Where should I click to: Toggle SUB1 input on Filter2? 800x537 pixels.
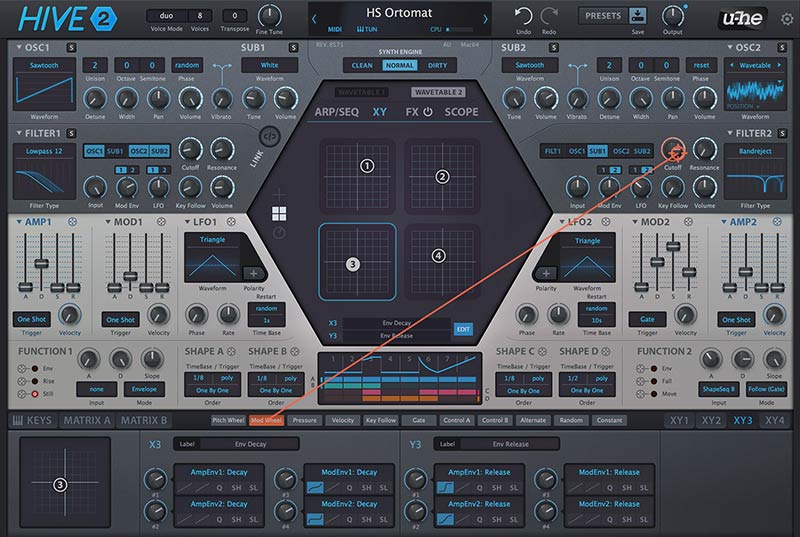(597, 151)
